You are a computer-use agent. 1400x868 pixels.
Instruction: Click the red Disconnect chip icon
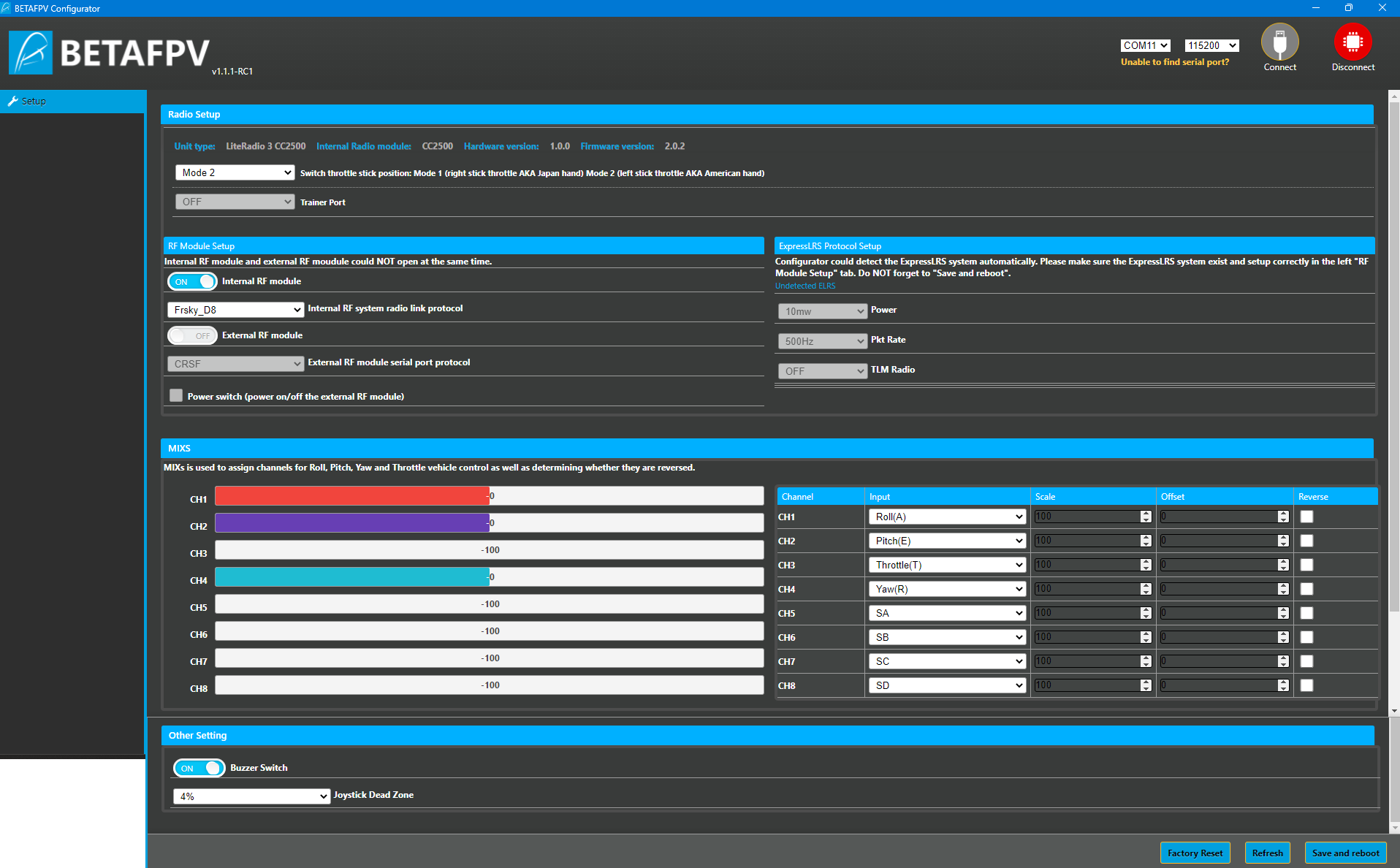(x=1353, y=42)
